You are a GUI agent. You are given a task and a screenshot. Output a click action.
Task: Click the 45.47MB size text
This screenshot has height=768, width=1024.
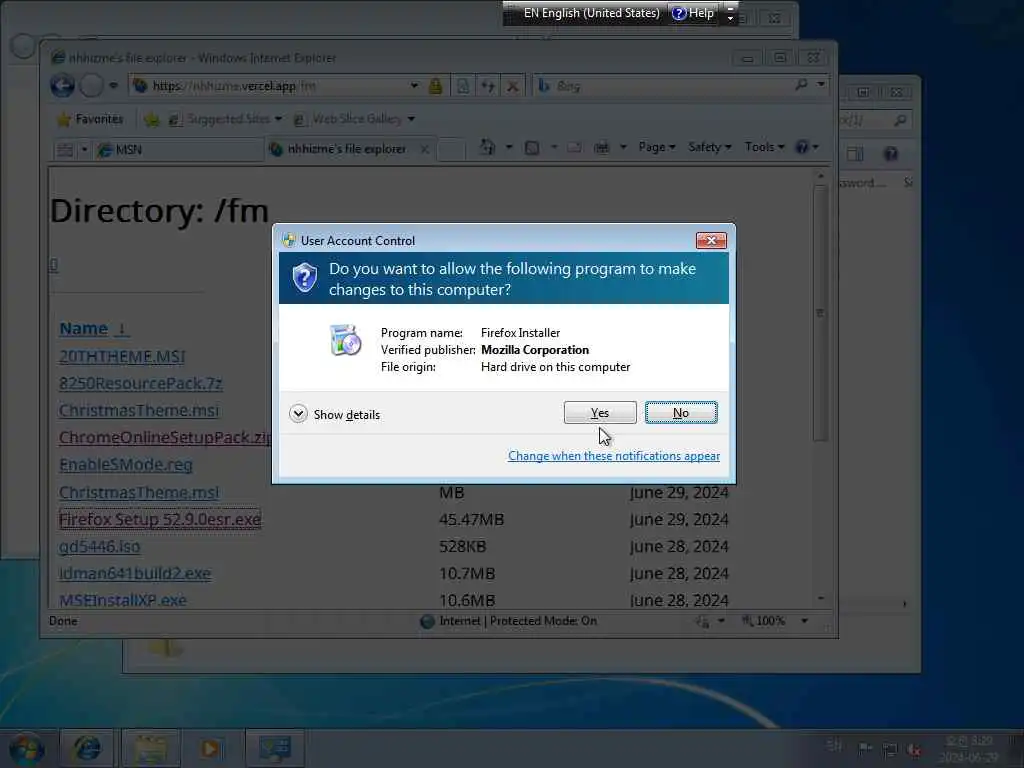coord(472,519)
